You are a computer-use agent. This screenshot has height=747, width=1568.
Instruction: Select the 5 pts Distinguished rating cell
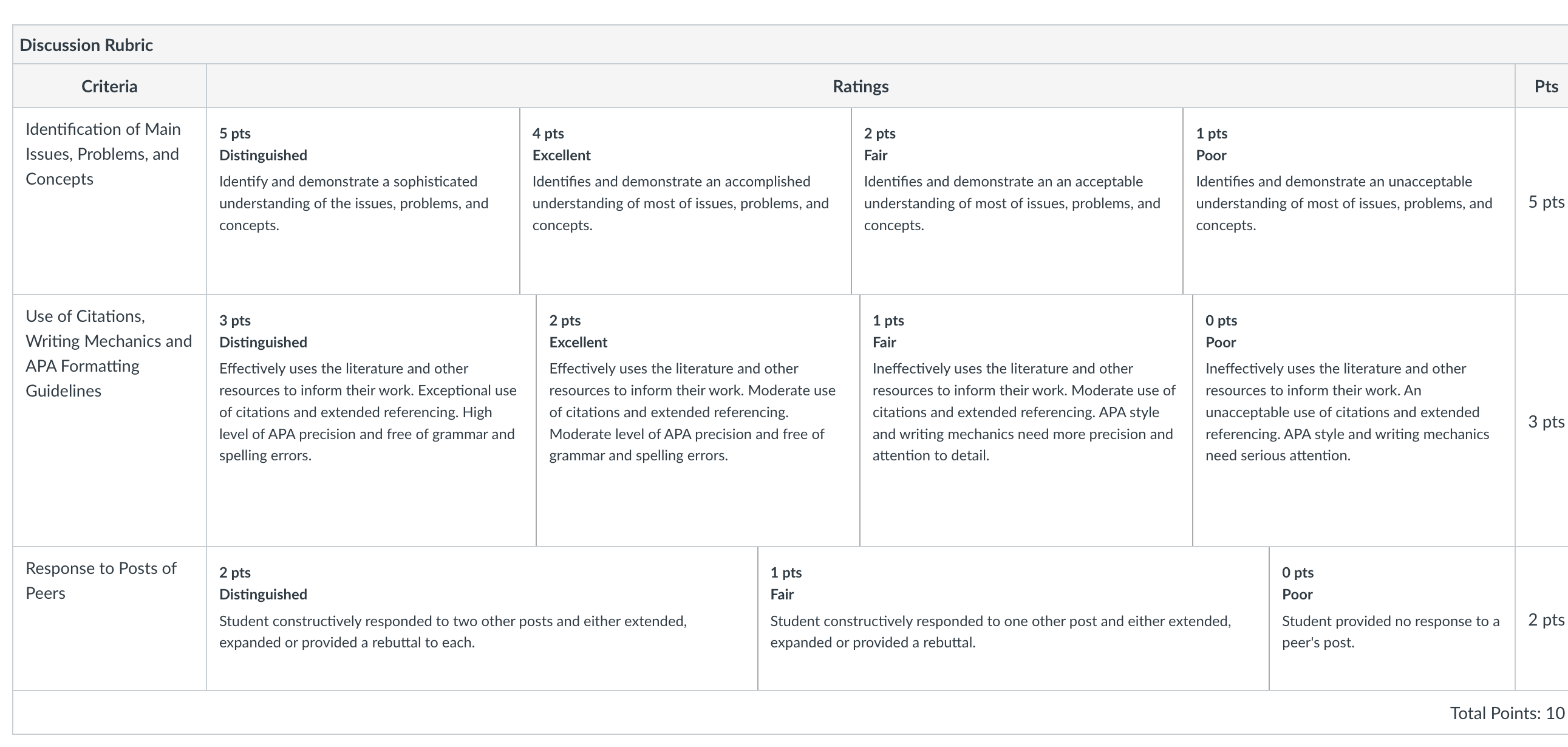tap(363, 201)
